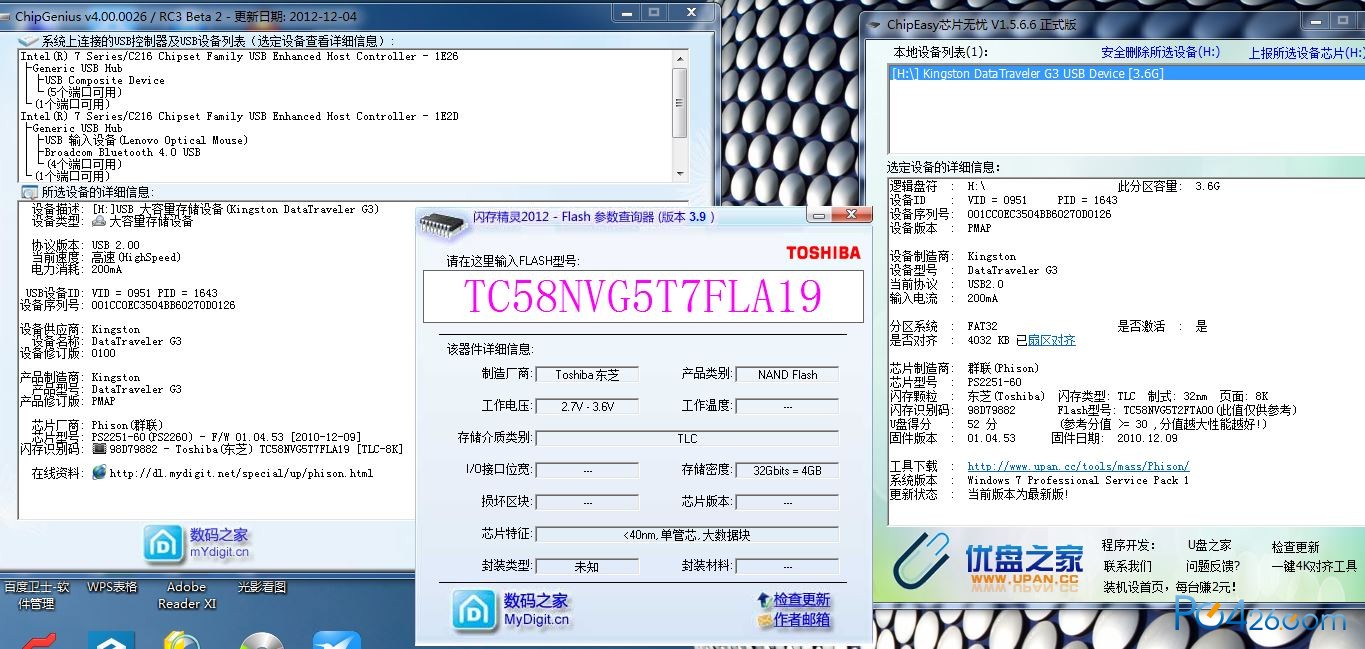The image size is (1365, 649).
Task: Open the 检查更新 link in the Flash window
Action: (802, 600)
